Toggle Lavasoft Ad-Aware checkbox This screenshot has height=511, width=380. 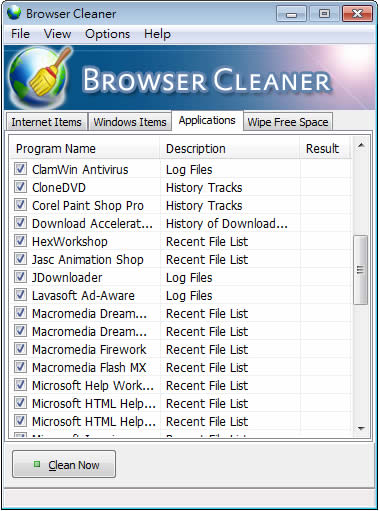click(x=20, y=295)
